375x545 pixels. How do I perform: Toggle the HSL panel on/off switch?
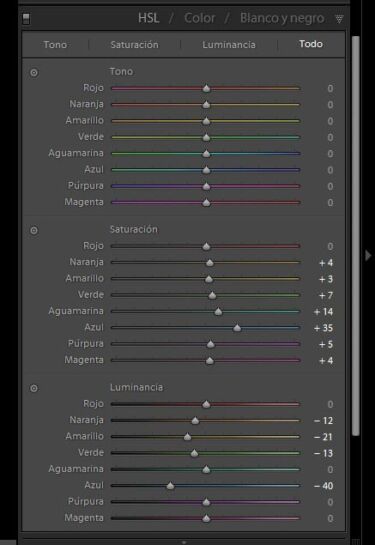(x=26, y=18)
